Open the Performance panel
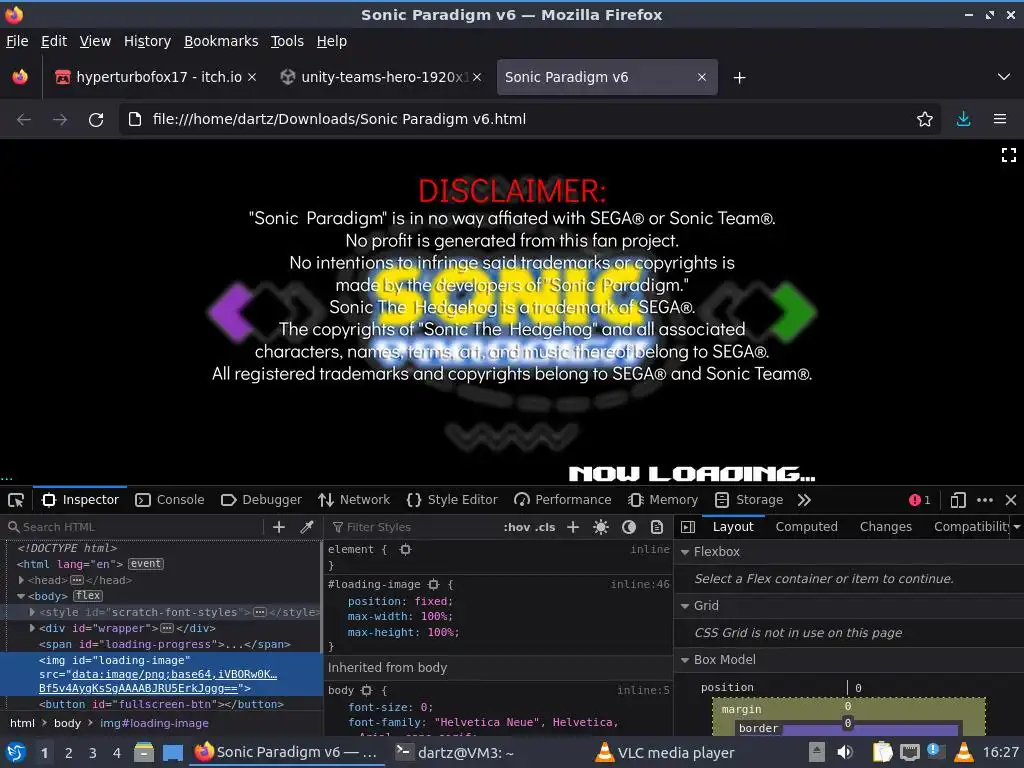The width and height of the screenshot is (1024, 768). (563, 500)
